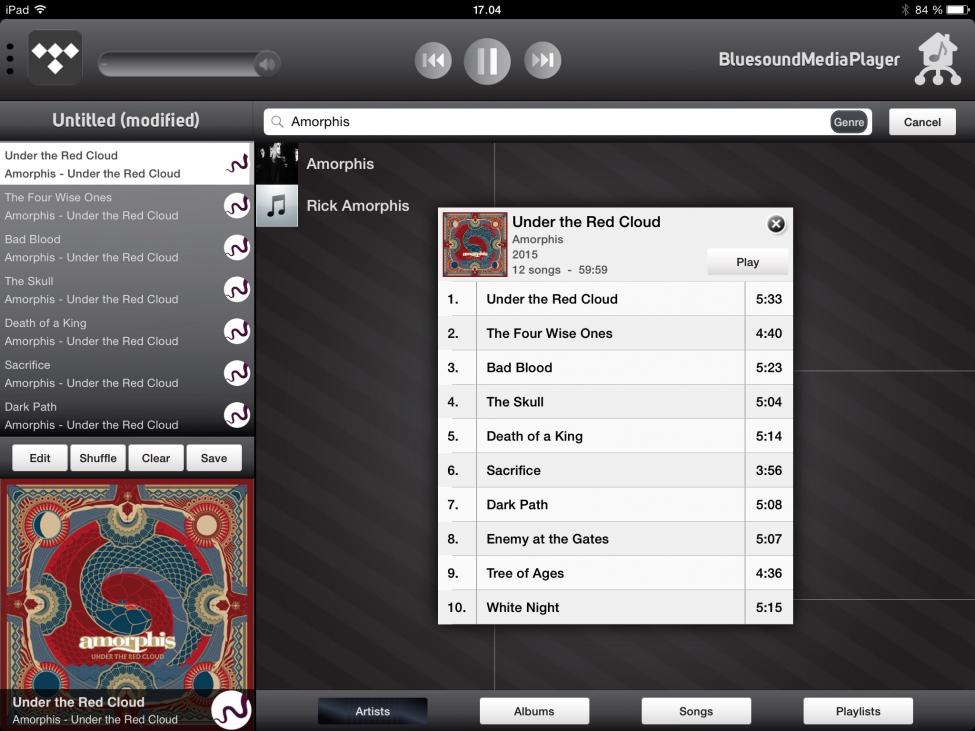975x731 pixels.
Task: Open the three-dot side menu
Action: coord(10,60)
